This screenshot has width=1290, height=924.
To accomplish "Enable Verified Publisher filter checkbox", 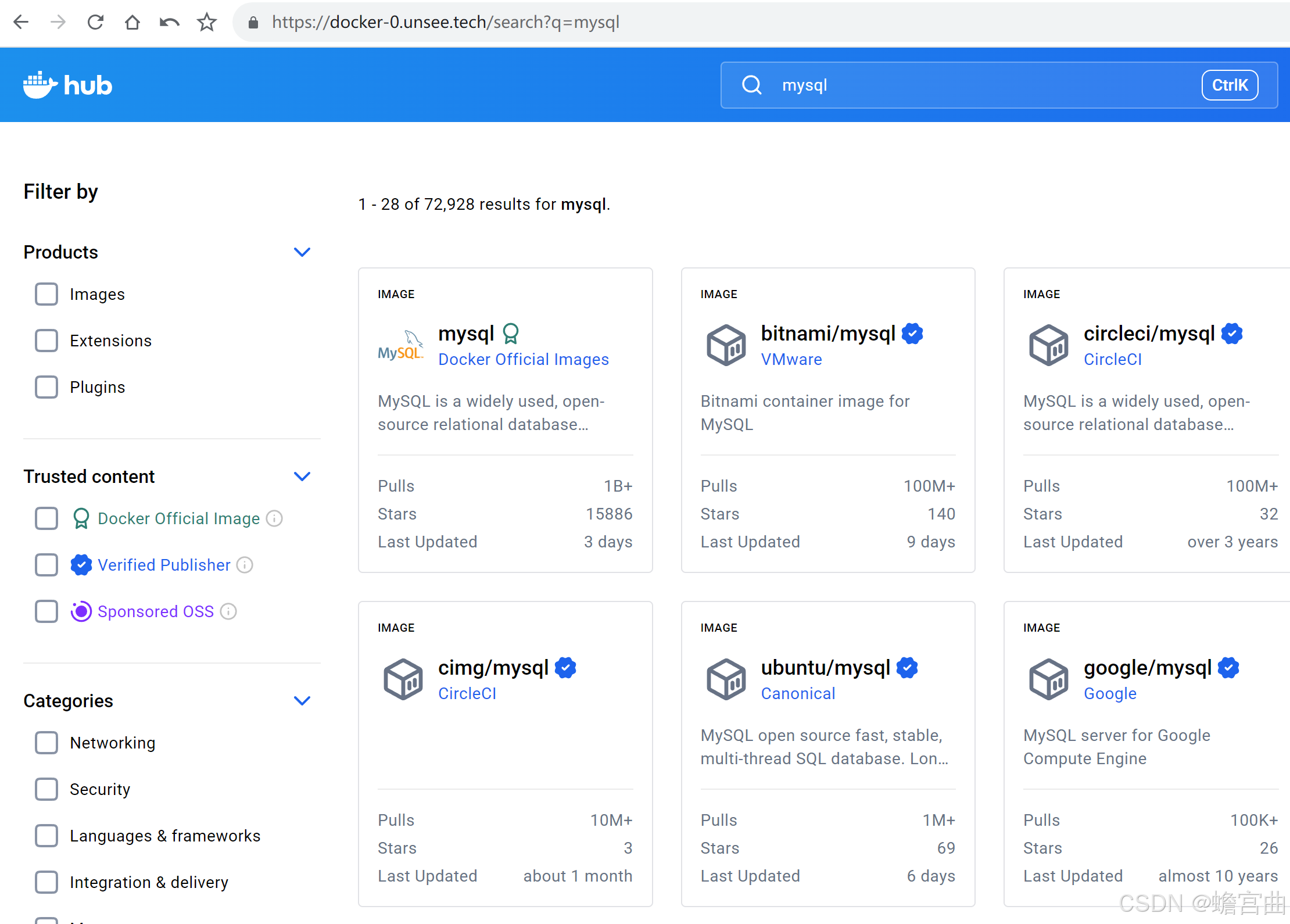I will point(46,565).
